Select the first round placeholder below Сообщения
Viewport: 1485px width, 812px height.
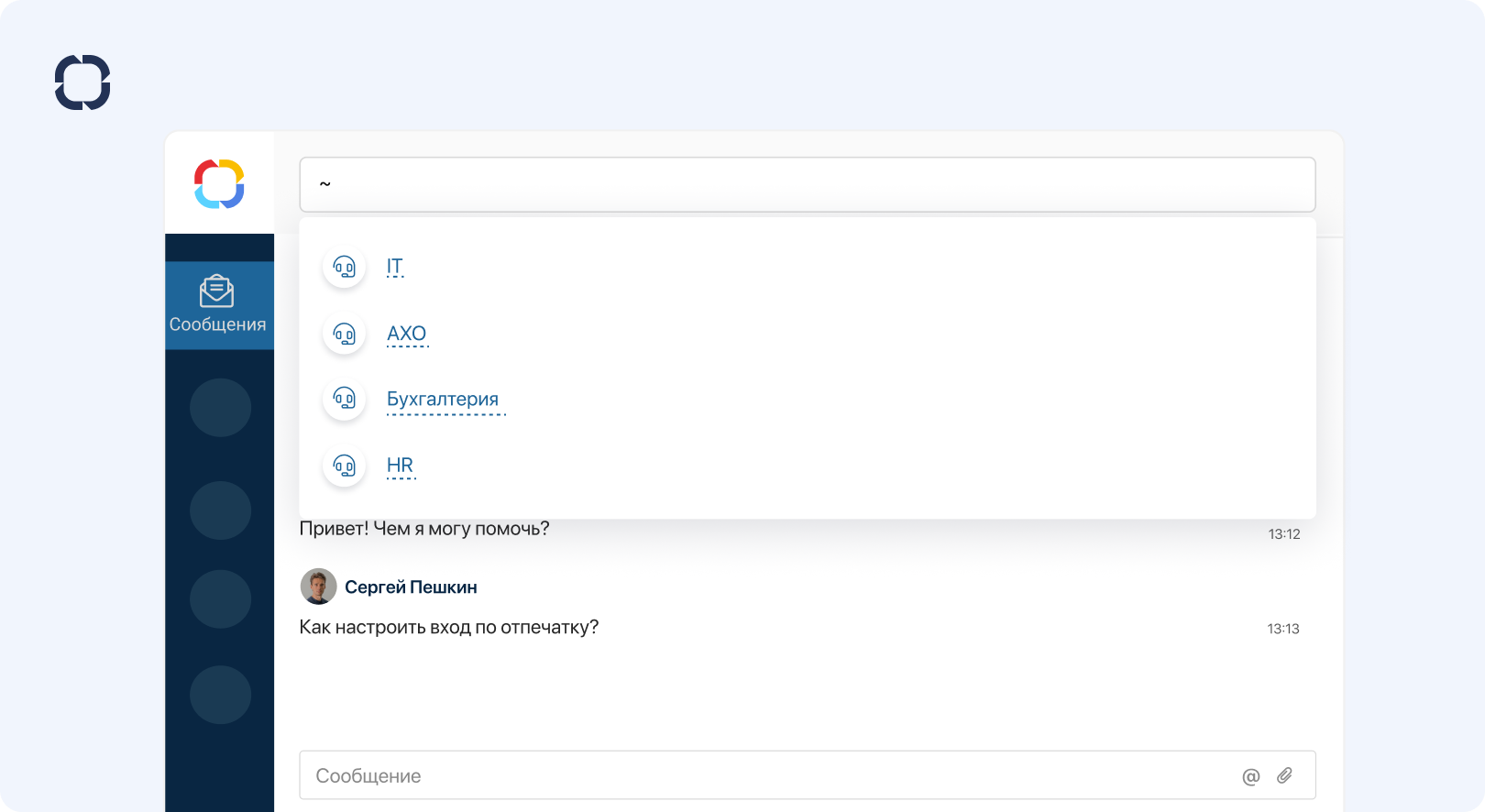point(220,408)
